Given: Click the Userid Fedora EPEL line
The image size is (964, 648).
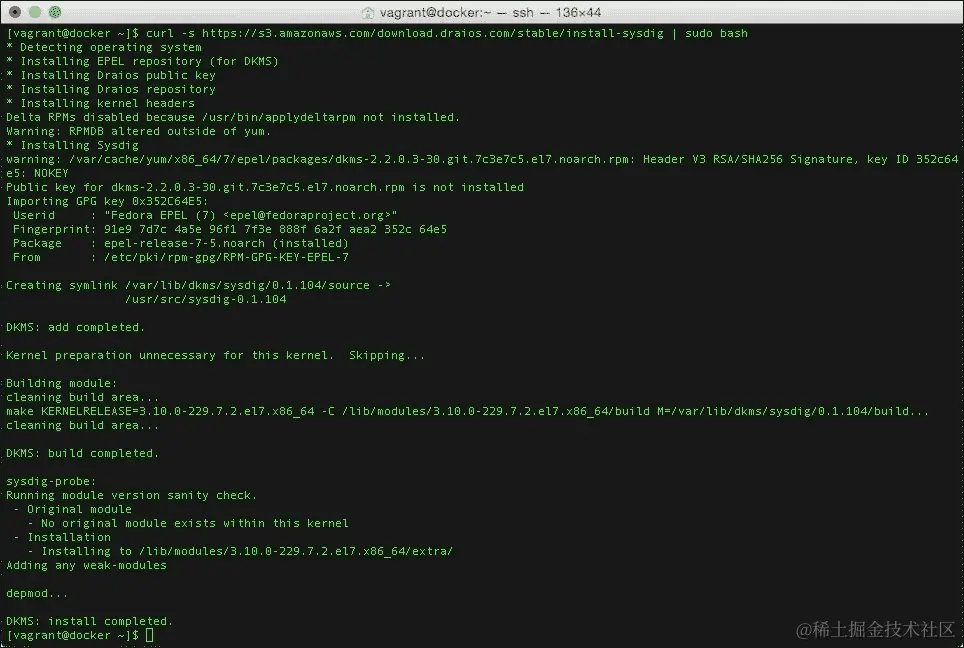Looking at the screenshot, I should (x=205, y=215).
